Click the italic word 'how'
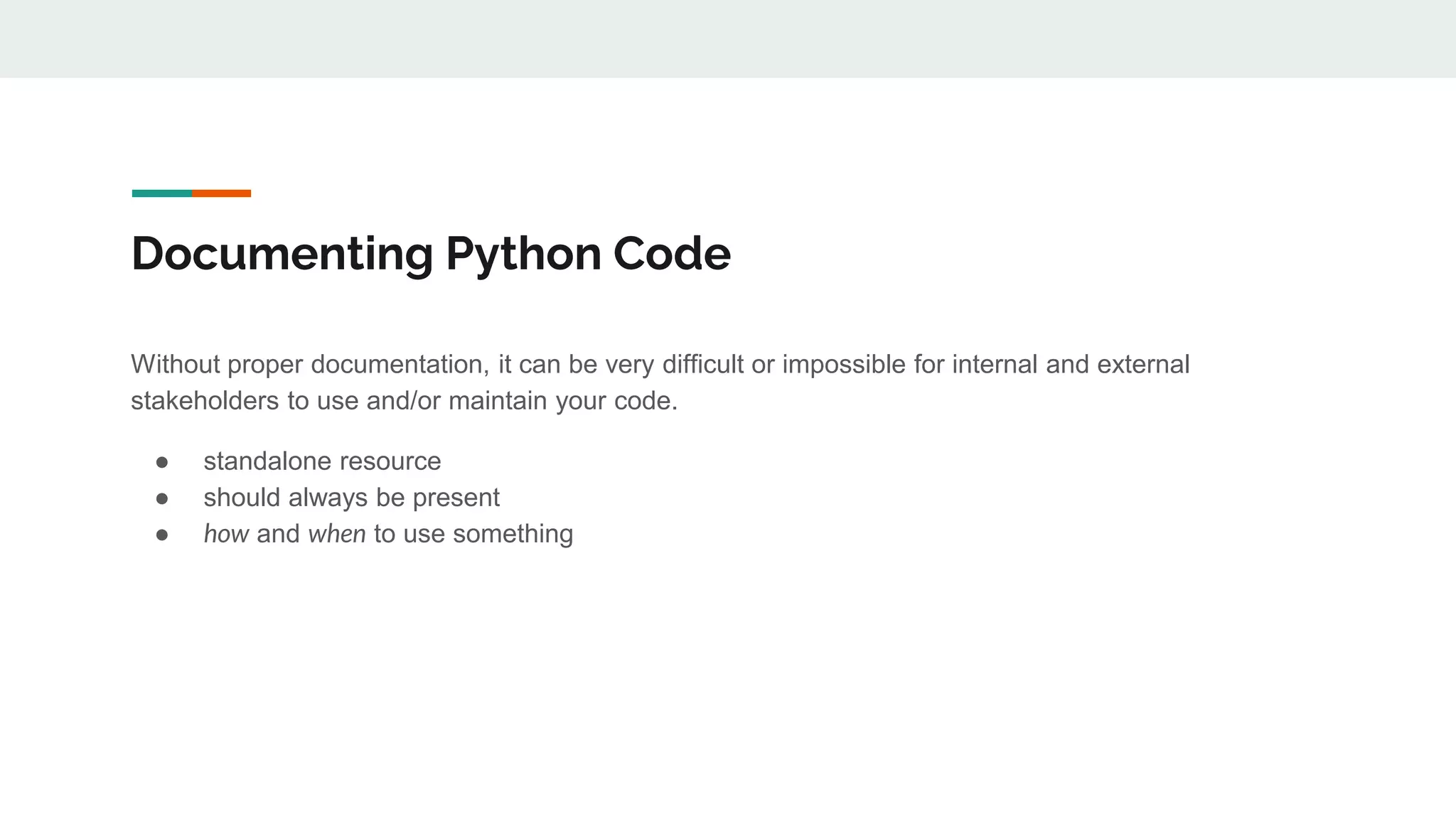Viewport: 1456px width, 819px height. [226, 534]
